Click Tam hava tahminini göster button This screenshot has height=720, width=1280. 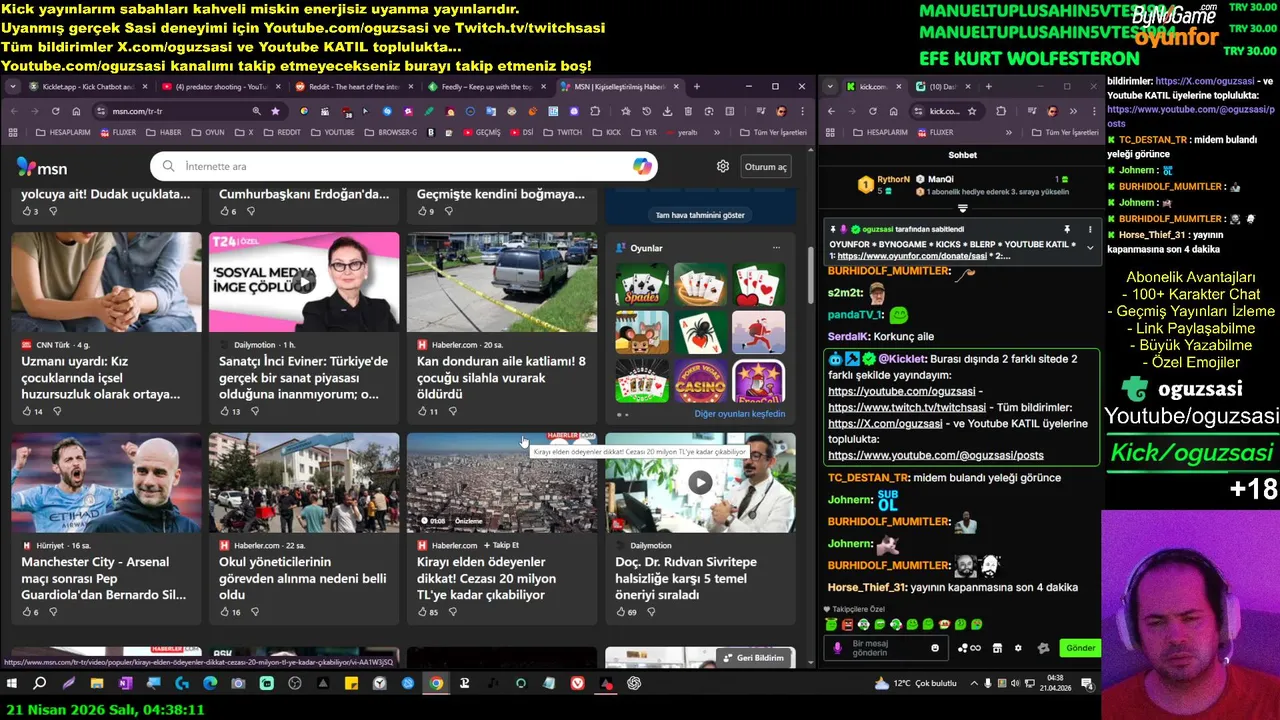(700, 215)
